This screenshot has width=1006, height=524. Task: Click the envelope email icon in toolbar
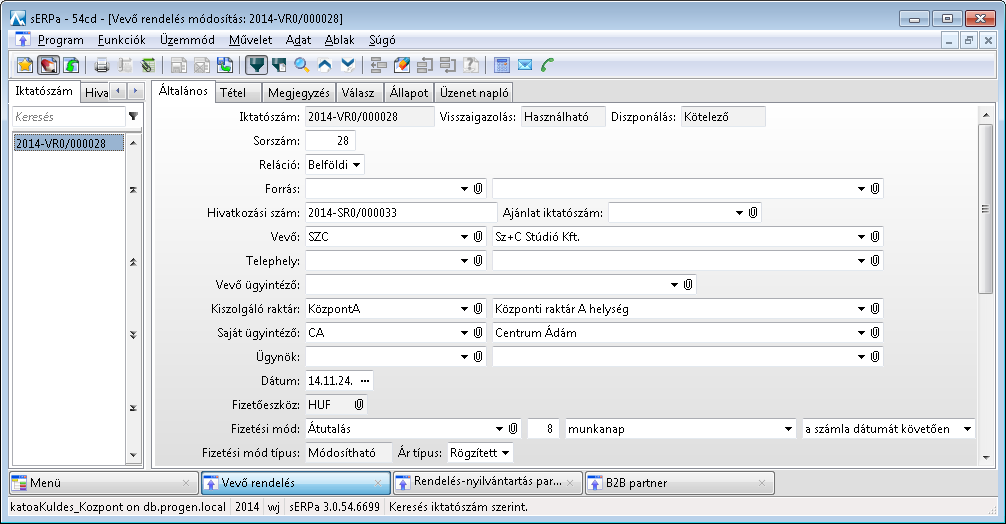[x=524, y=65]
